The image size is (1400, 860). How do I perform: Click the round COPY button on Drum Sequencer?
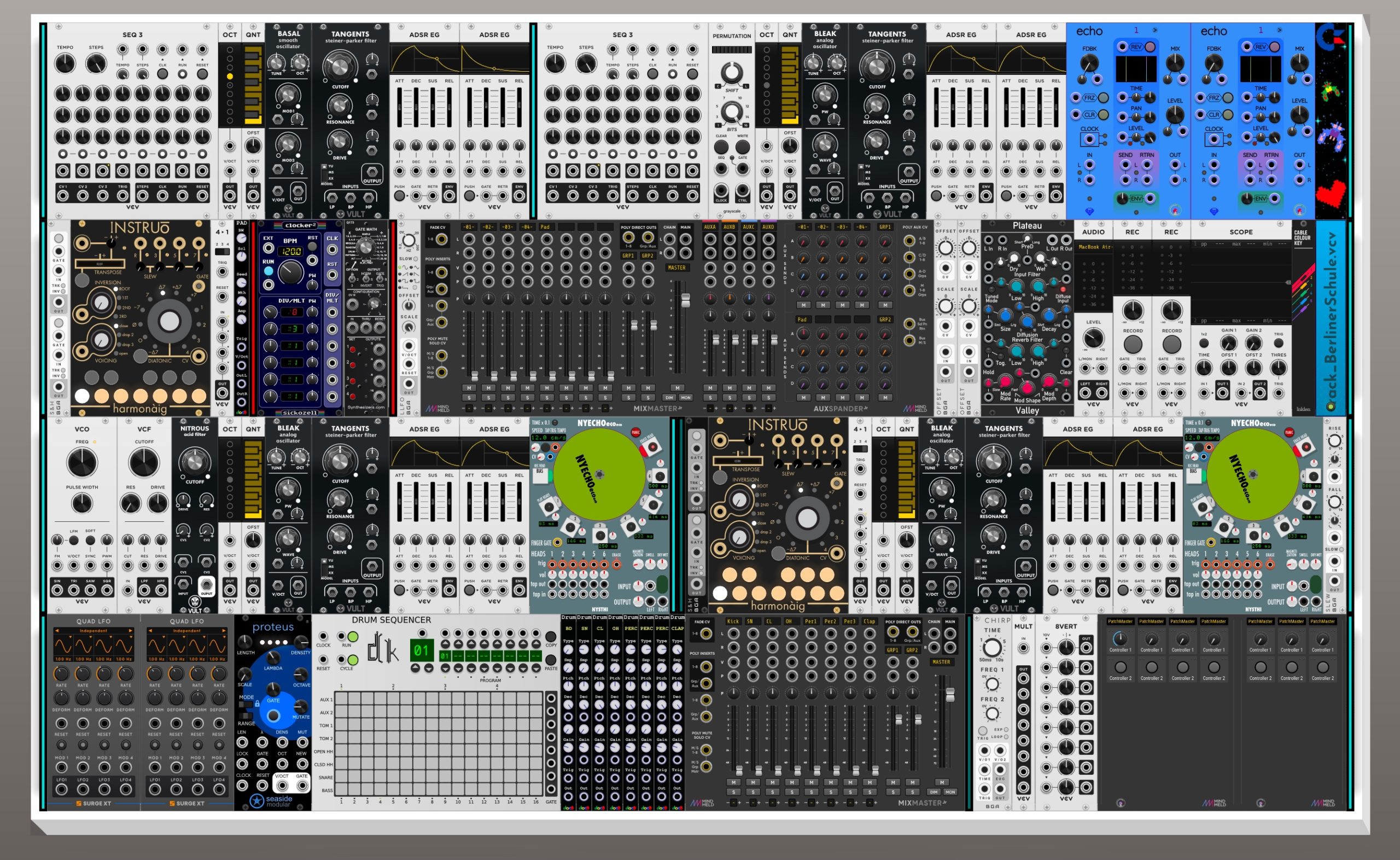tap(551, 636)
